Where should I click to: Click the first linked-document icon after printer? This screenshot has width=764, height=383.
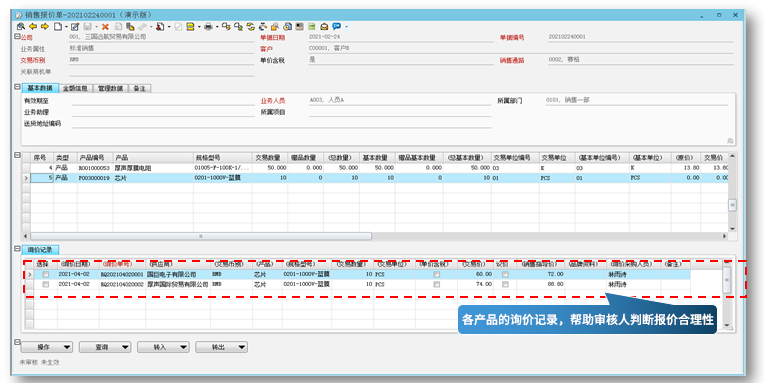[x=226, y=27]
